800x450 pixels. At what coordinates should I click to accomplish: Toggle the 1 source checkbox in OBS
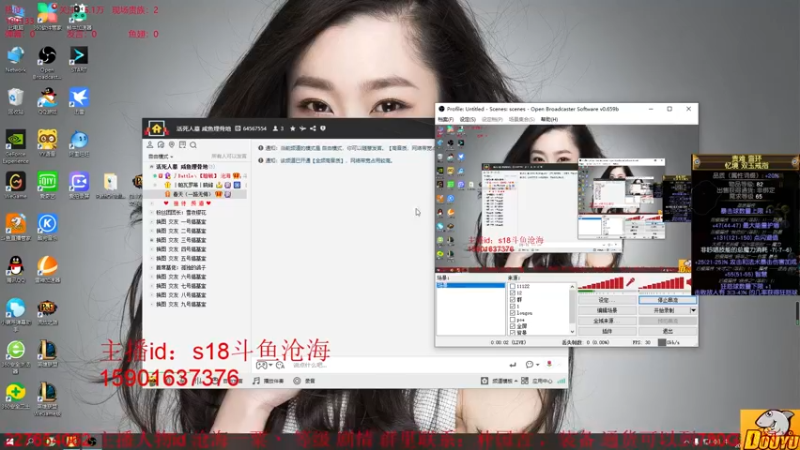click(512, 306)
